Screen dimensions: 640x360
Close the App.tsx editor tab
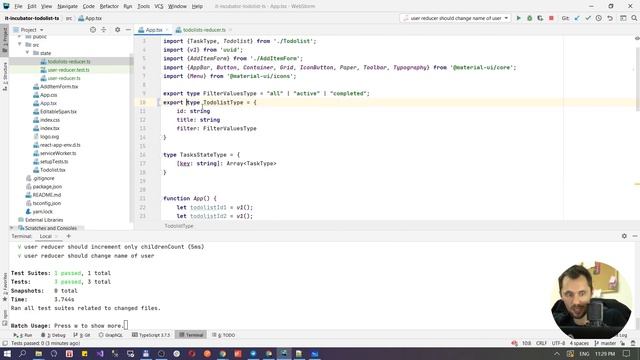[167, 30]
